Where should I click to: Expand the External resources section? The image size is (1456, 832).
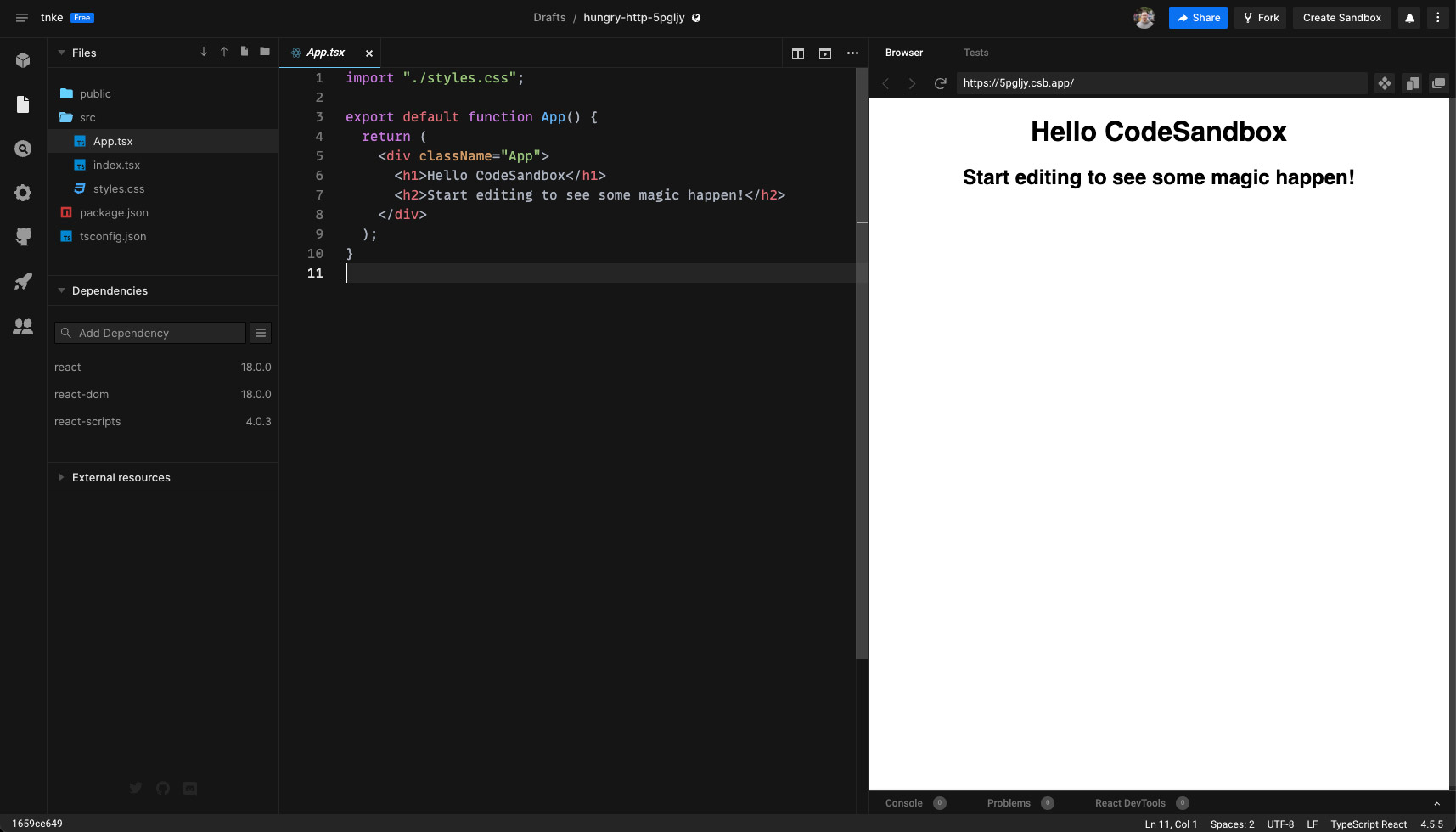pyautogui.click(x=61, y=477)
